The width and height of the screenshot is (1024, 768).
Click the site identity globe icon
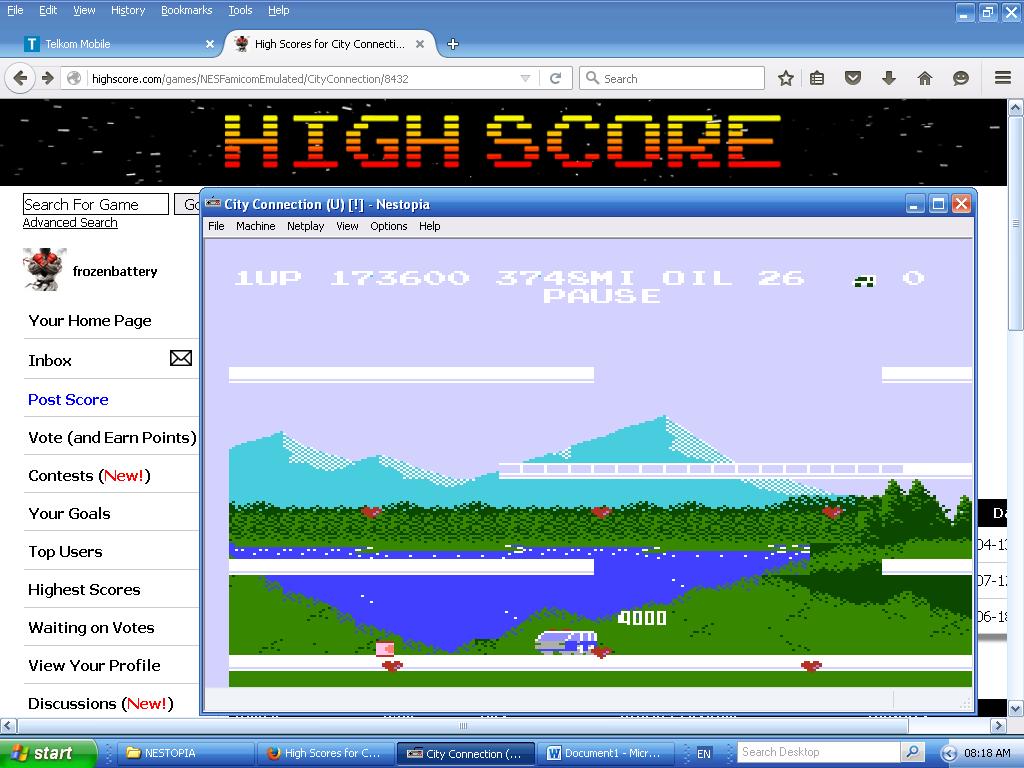74,78
